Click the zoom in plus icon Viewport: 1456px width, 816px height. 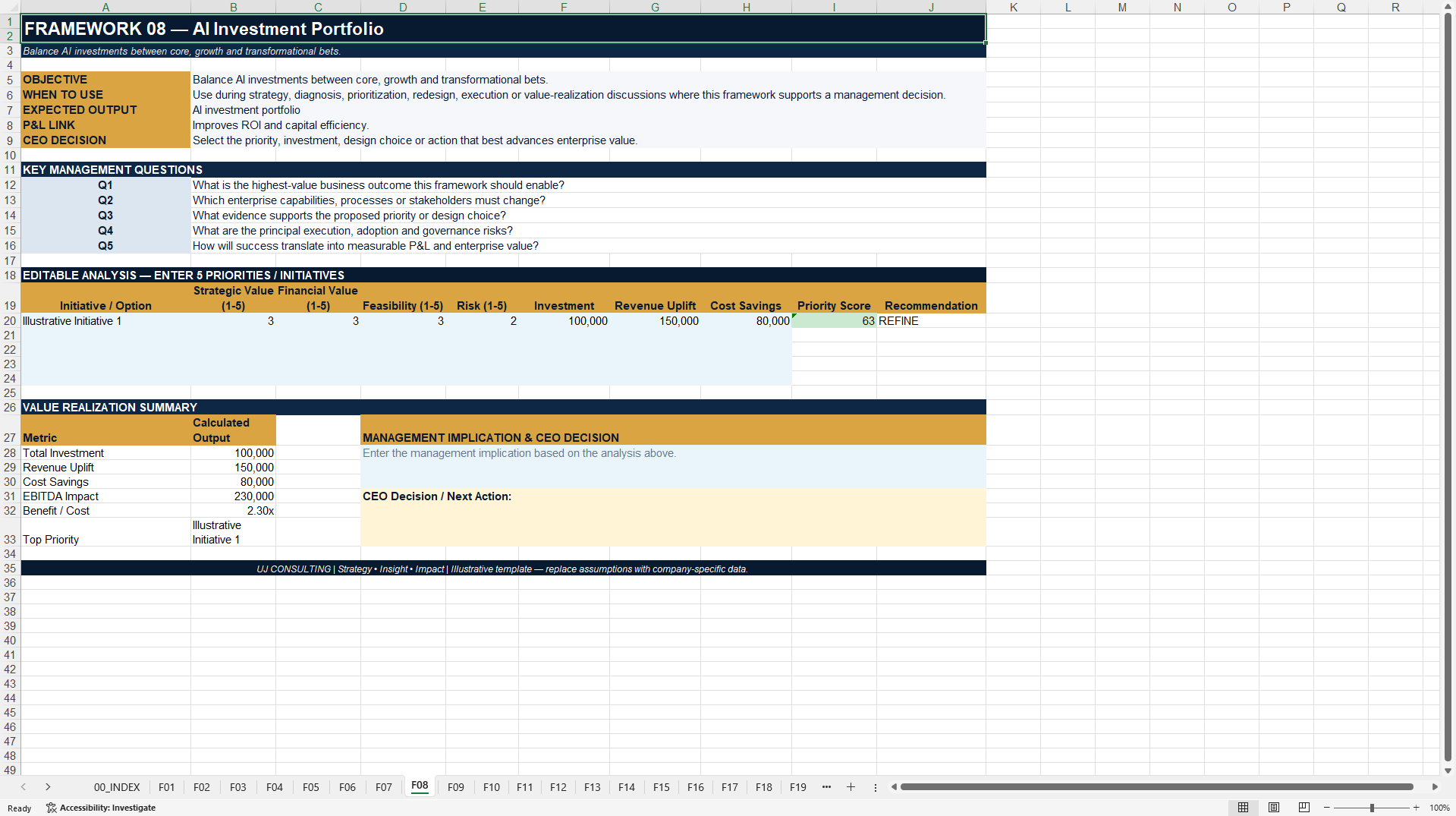coord(1417,808)
